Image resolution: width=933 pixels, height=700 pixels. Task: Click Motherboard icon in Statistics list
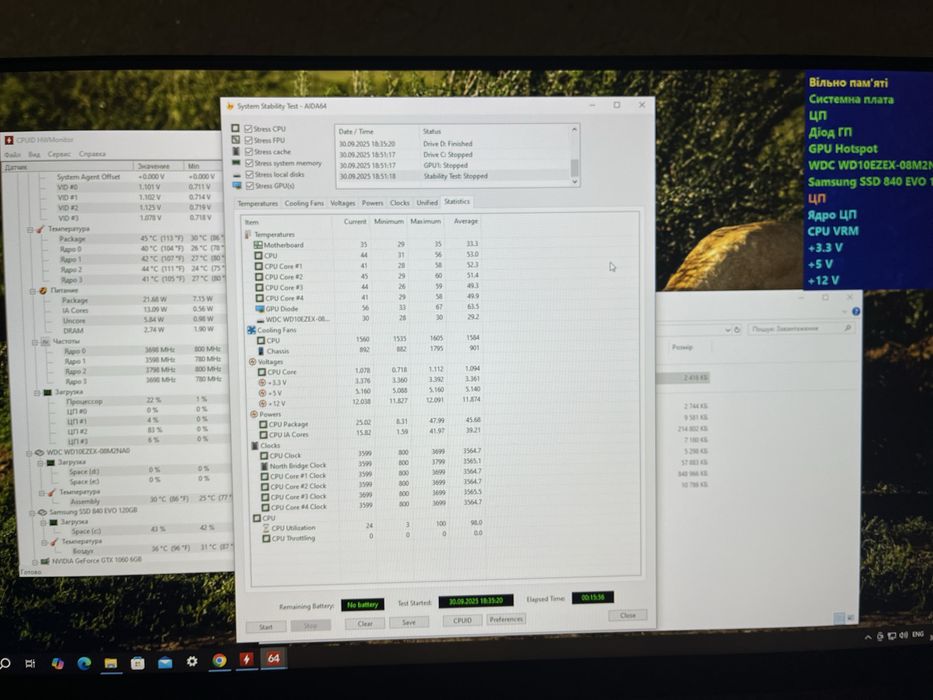[258, 245]
